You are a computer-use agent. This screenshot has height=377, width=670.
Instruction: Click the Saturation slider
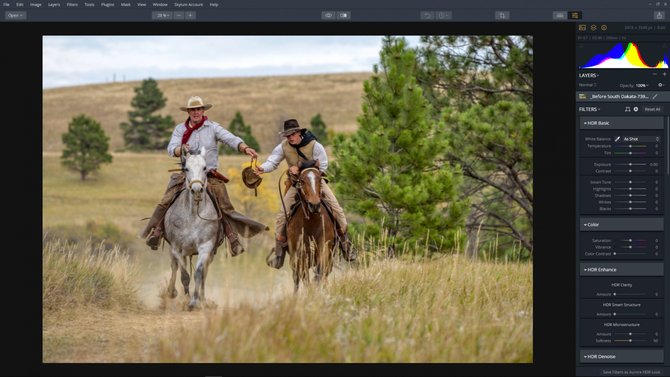pyautogui.click(x=631, y=241)
